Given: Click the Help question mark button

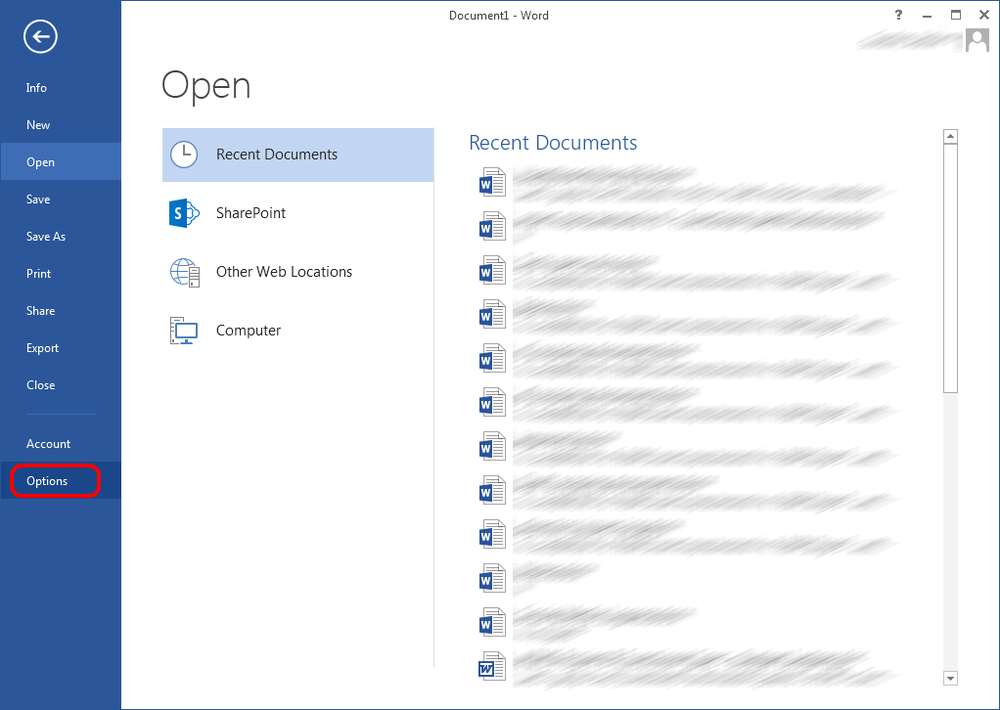Looking at the screenshot, I should tap(899, 15).
